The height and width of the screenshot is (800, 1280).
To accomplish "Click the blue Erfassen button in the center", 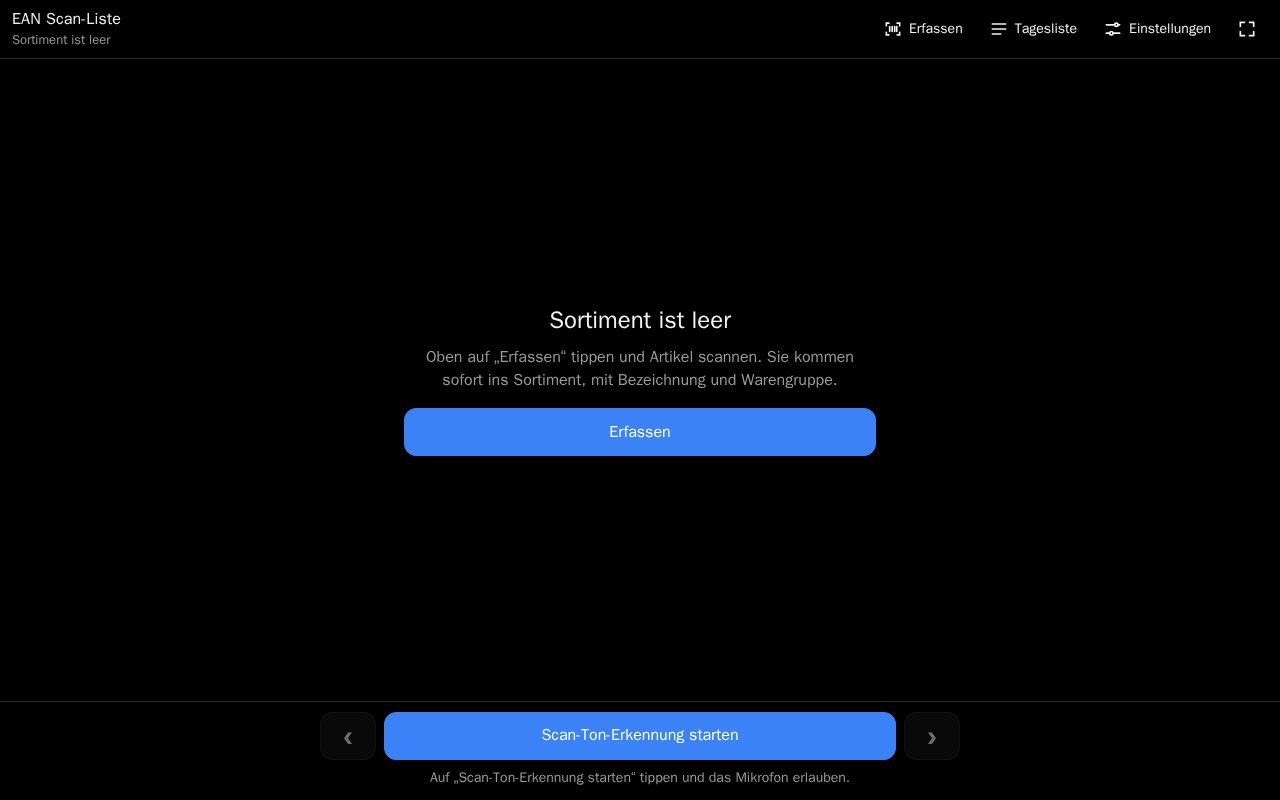I will 640,432.
